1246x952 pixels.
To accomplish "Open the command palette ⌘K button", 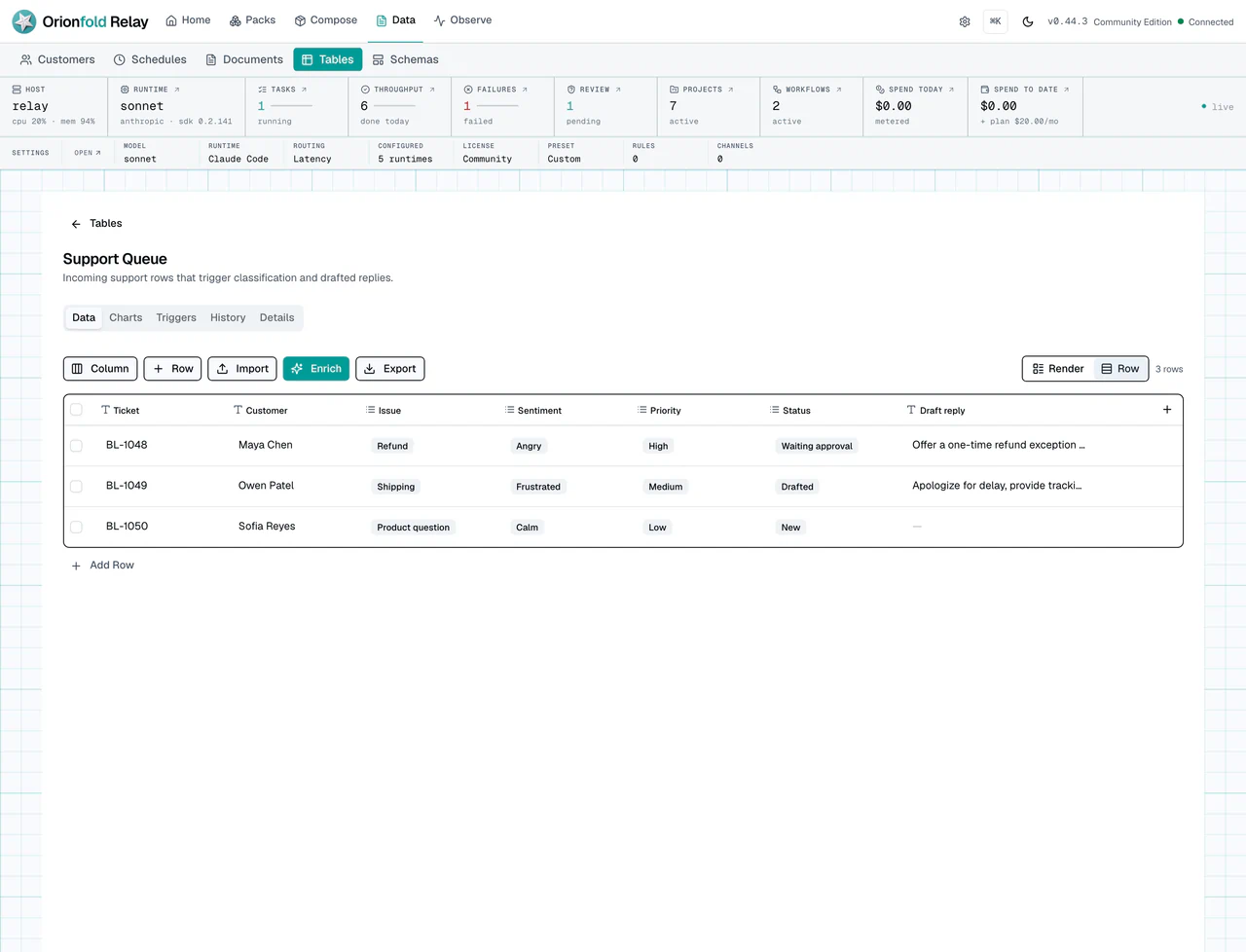I will [996, 21].
